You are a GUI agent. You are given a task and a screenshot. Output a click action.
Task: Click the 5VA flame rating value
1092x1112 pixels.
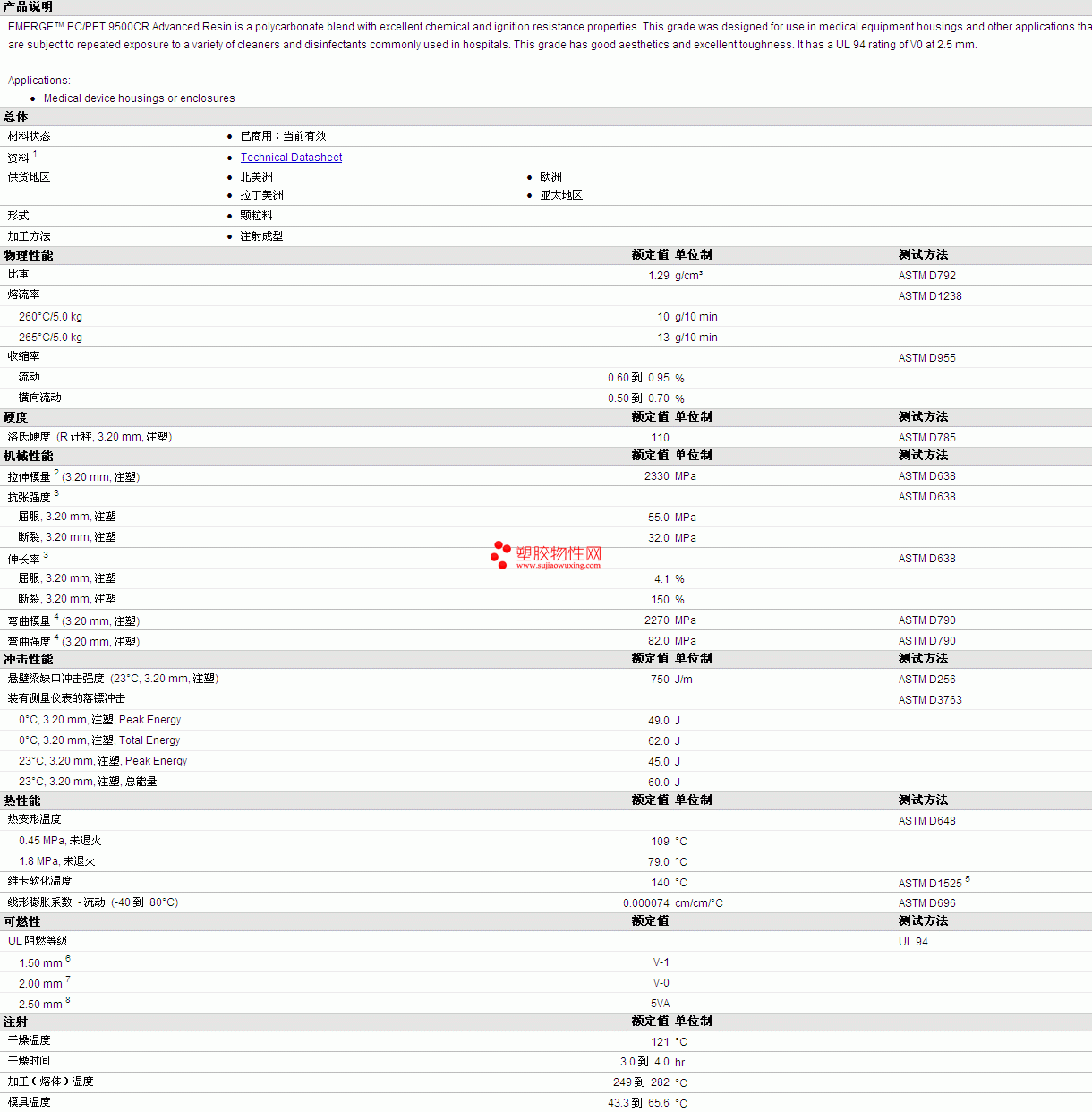click(660, 1004)
